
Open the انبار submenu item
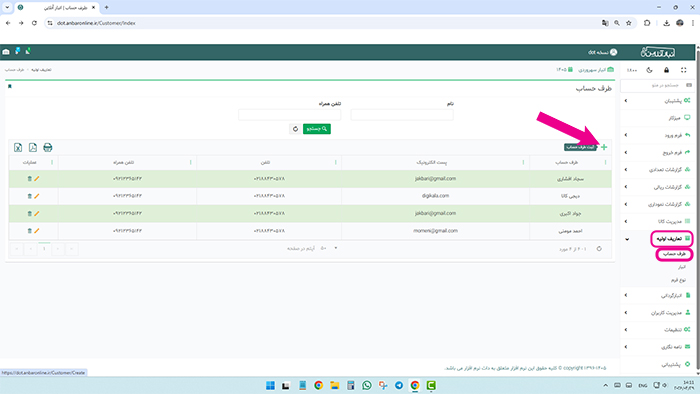tap(681, 267)
